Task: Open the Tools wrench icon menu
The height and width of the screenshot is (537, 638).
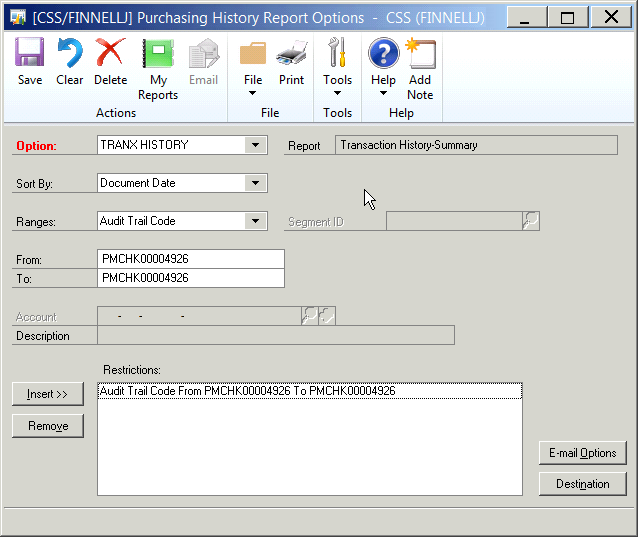Action: 337,52
